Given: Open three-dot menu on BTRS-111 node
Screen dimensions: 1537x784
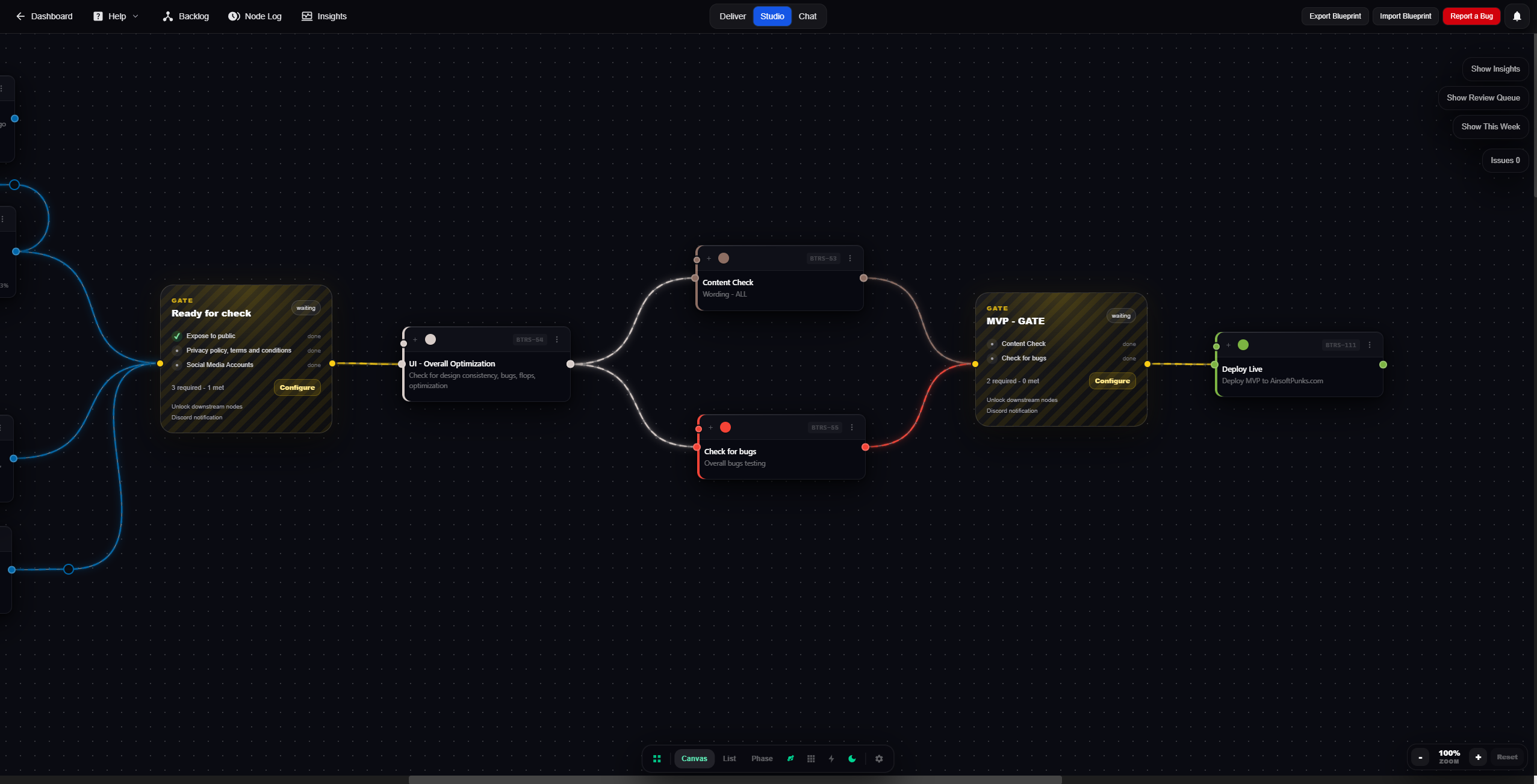Looking at the screenshot, I should pyautogui.click(x=1370, y=345).
